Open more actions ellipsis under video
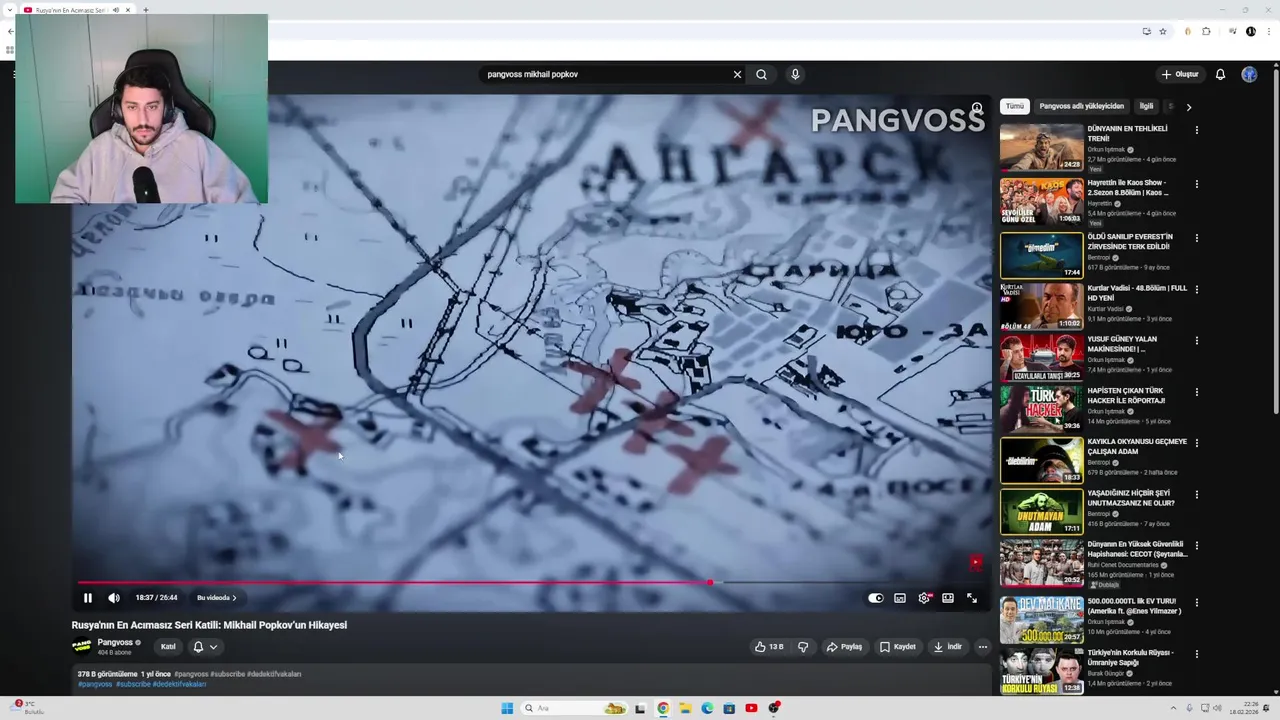The image size is (1280, 720). (x=982, y=647)
